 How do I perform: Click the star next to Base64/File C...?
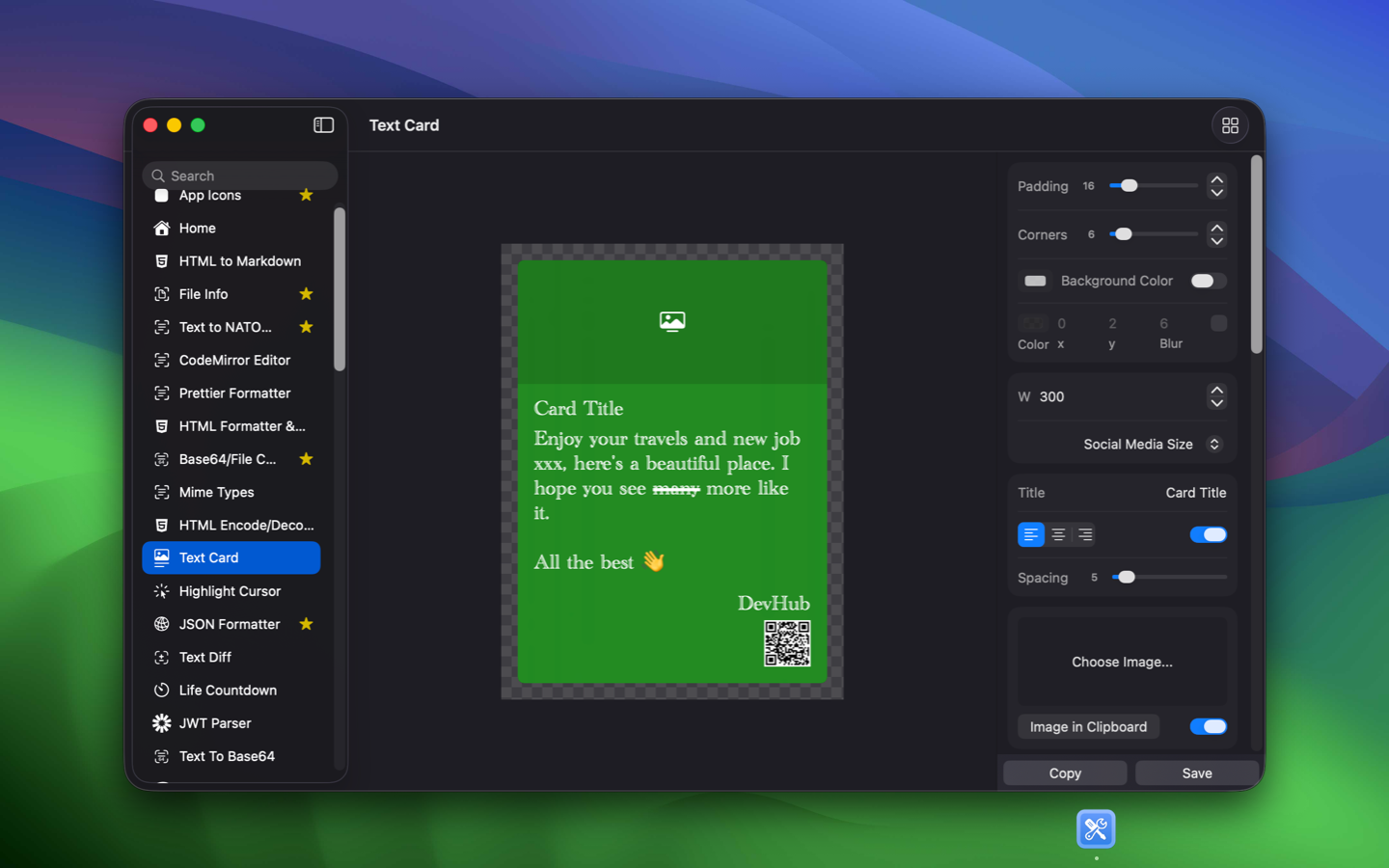pyautogui.click(x=306, y=459)
